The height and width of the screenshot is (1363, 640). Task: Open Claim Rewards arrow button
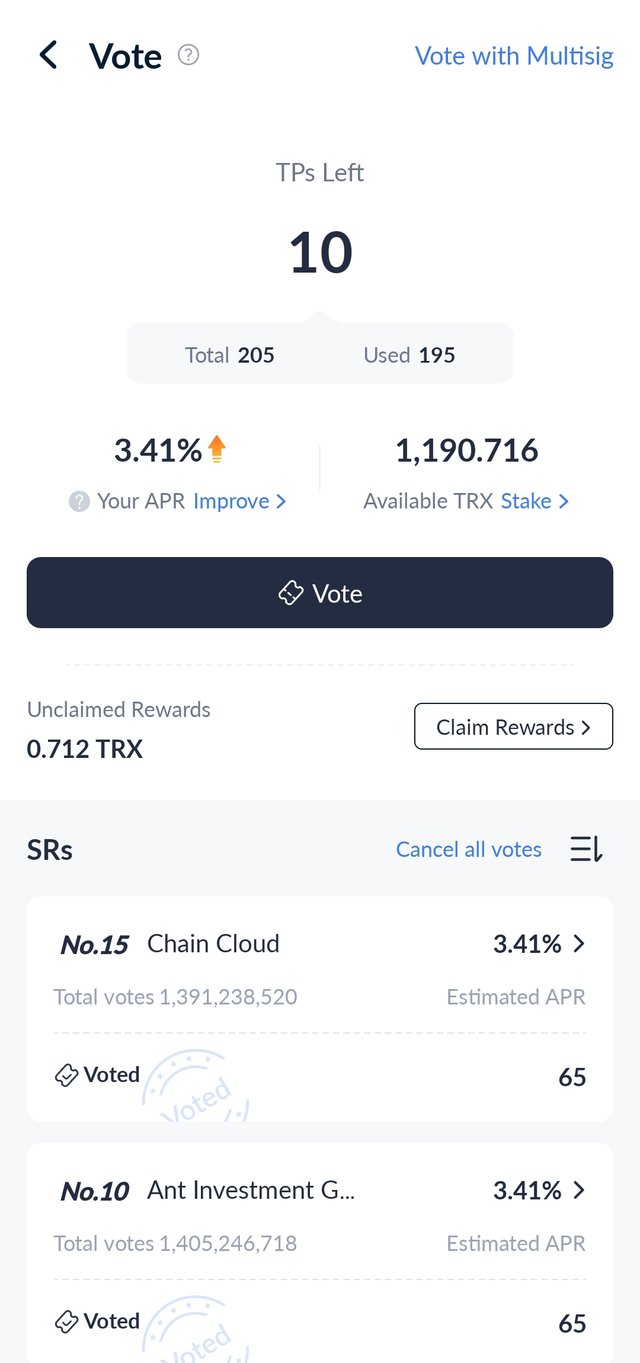(513, 727)
